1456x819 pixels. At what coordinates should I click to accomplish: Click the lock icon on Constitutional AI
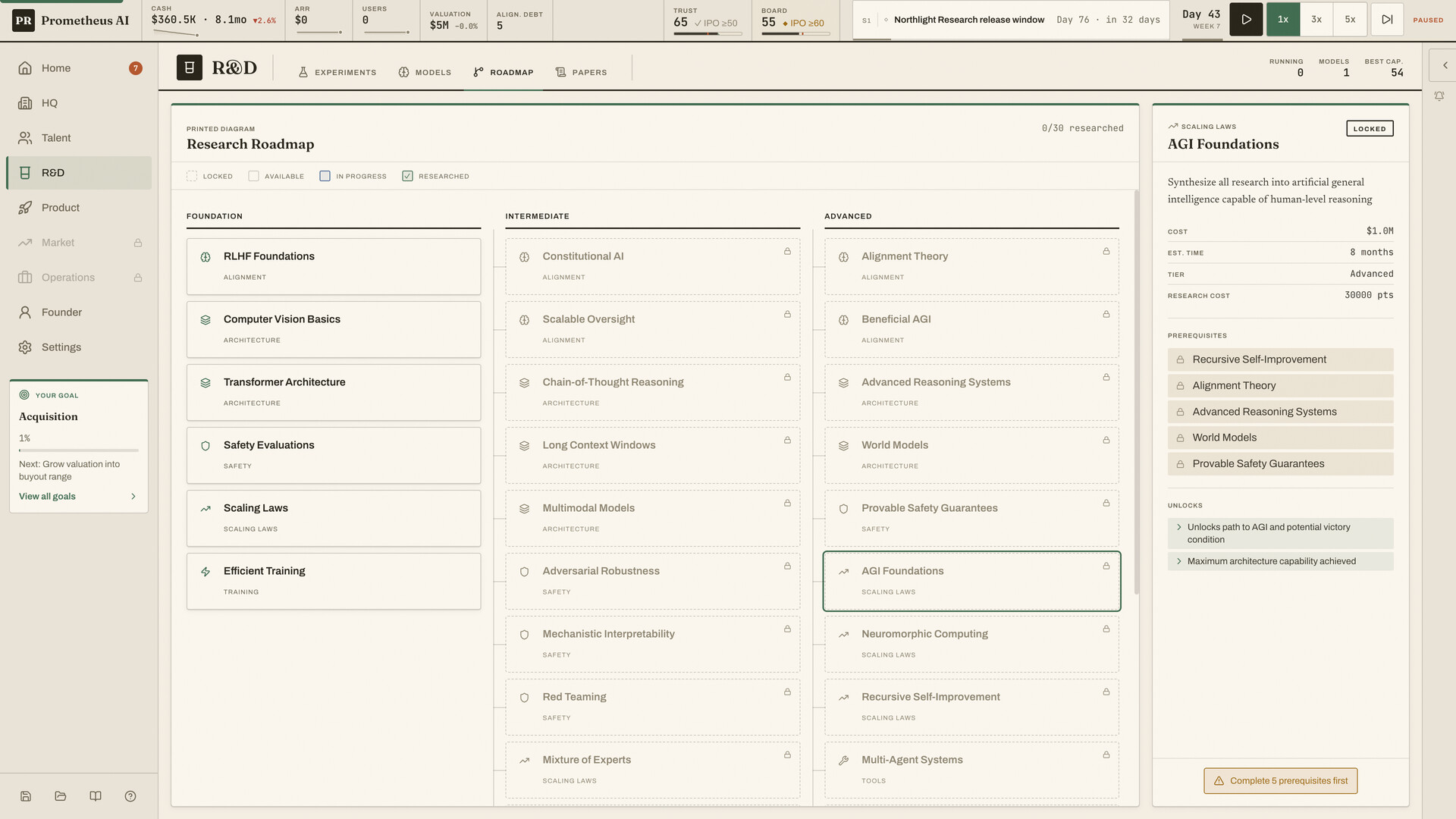click(x=787, y=251)
